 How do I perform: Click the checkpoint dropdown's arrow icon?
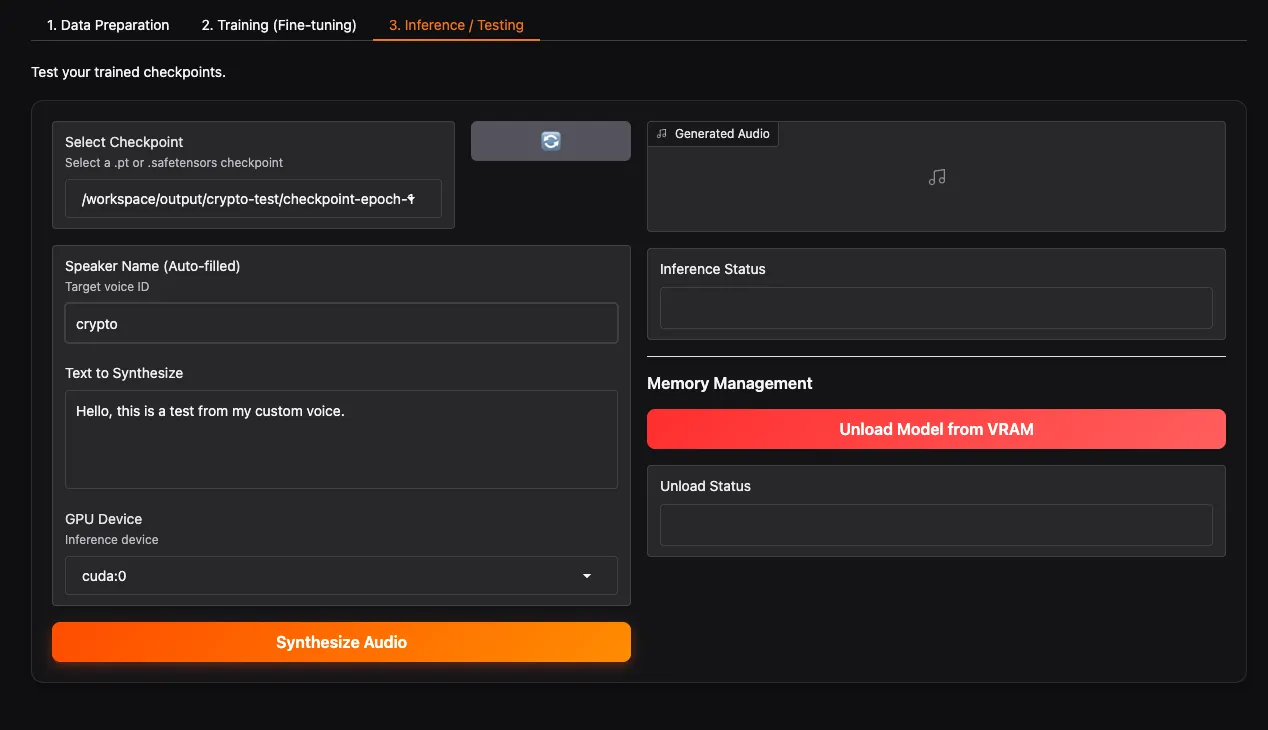pyautogui.click(x=411, y=199)
